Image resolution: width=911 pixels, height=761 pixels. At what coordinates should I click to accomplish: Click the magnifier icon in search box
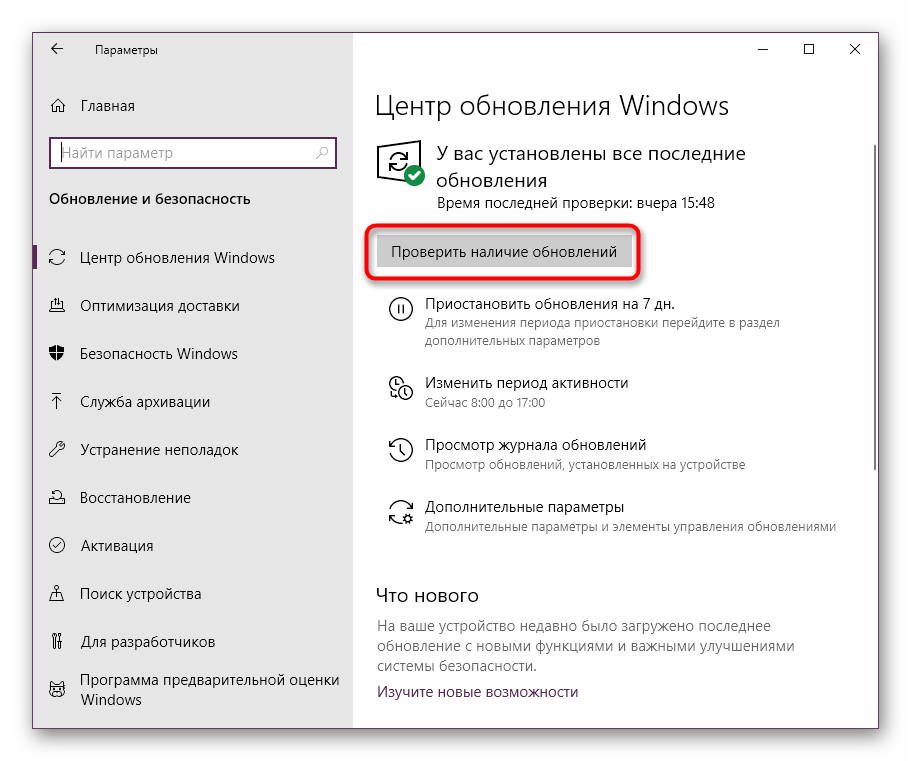322,153
